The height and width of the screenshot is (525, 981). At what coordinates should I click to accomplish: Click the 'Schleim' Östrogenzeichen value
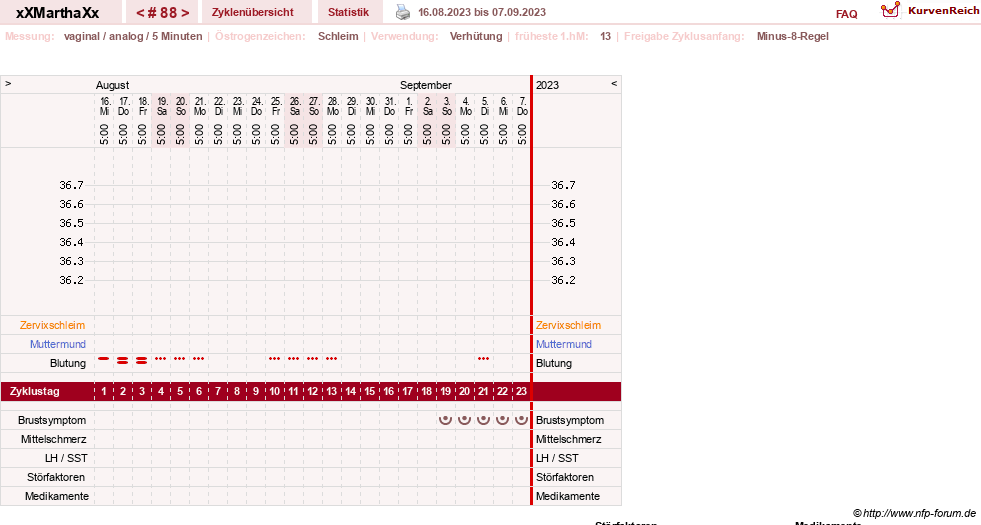(338, 36)
